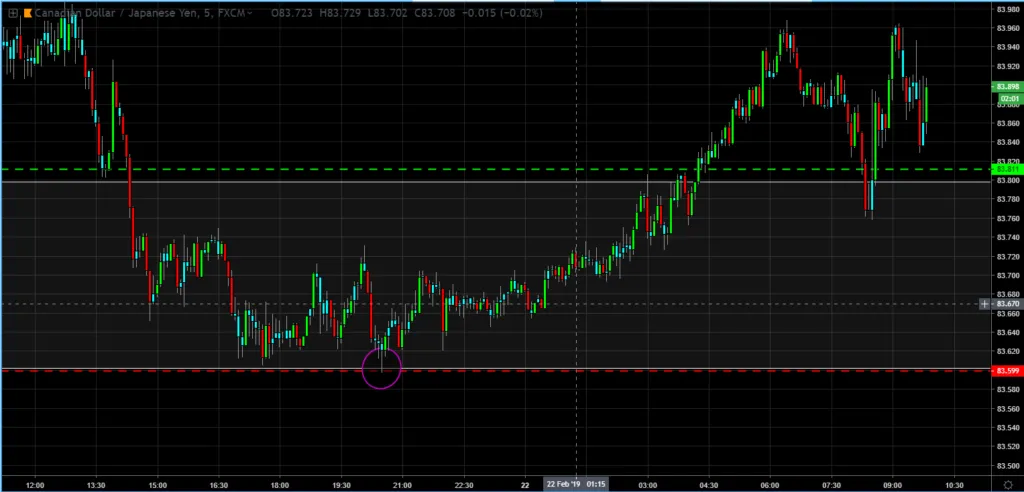Click the 21:00 label on the time axis

point(402,485)
